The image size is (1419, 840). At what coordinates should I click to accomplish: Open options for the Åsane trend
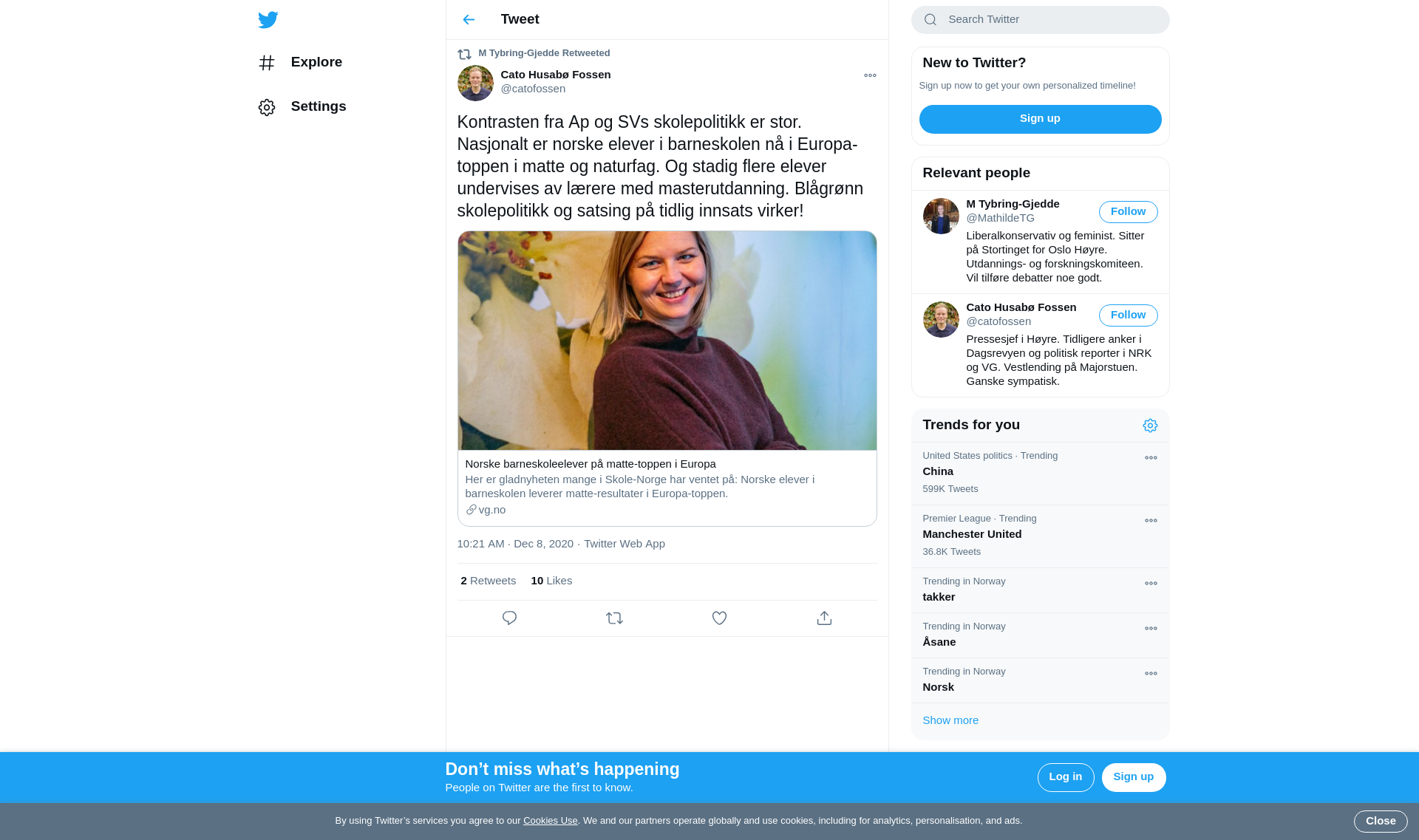tap(1151, 629)
